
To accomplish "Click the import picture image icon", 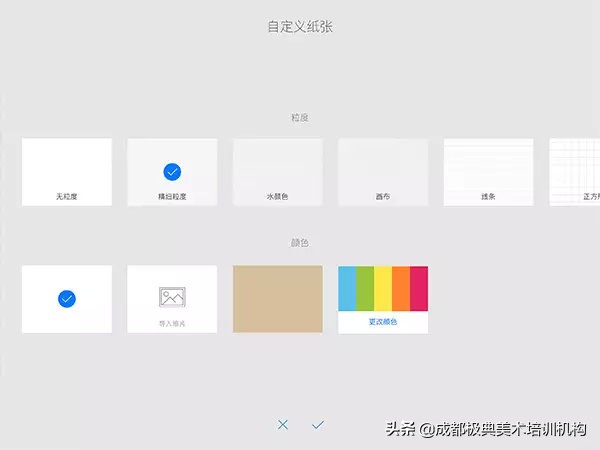I will coord(172,297).
